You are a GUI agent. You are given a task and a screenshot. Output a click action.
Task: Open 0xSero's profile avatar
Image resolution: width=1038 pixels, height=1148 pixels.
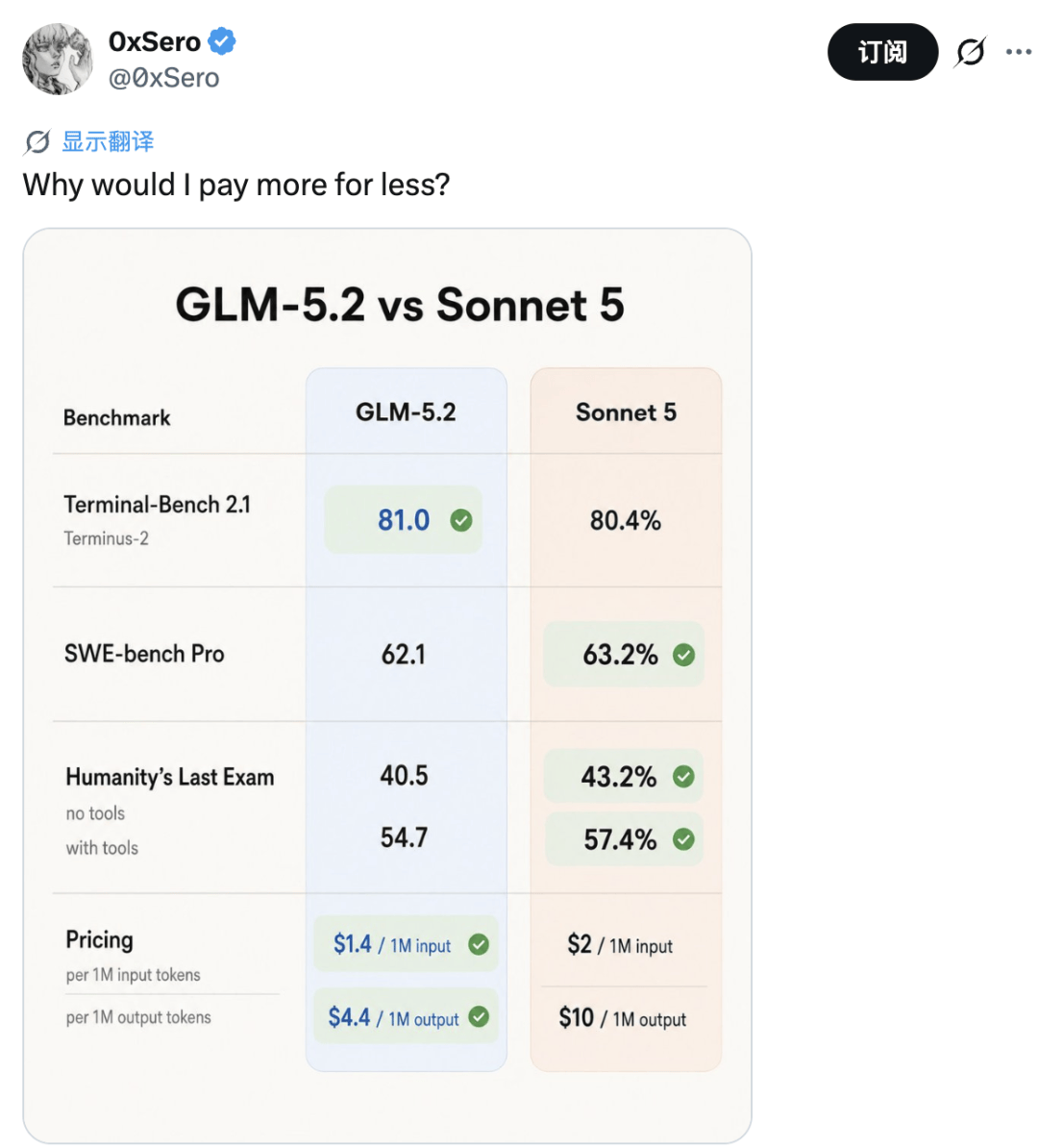(x=58, y=60)
